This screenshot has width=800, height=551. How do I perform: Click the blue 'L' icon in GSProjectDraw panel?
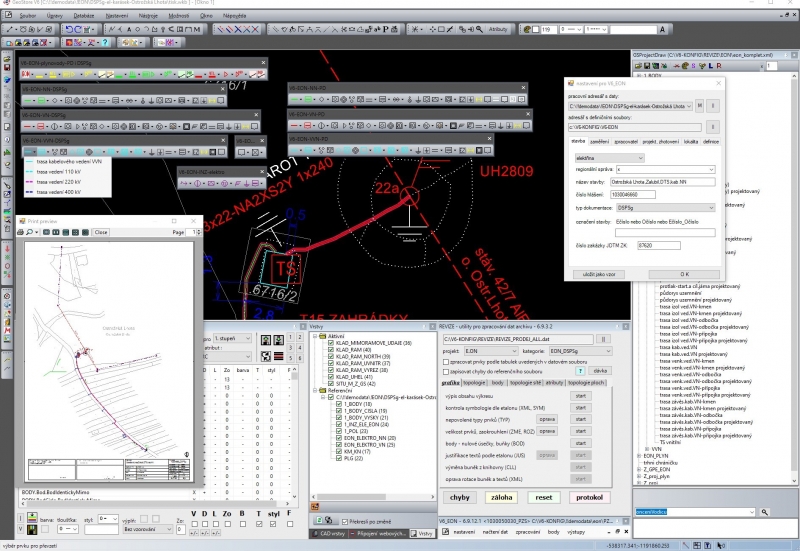tap(711, 66)
